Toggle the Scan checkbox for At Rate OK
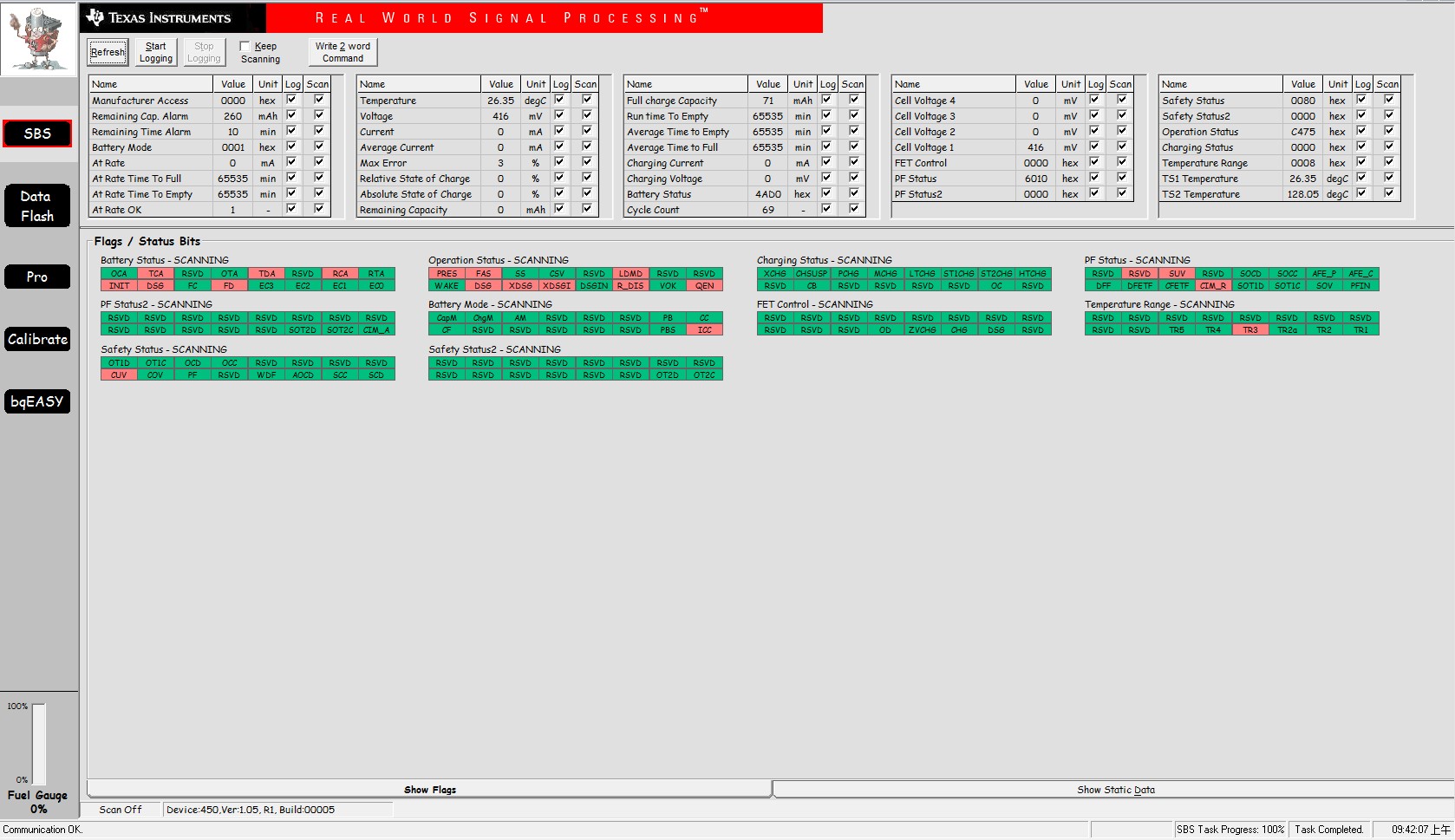The width and height of the screenshot is (1455, 840). pos(319,209)
